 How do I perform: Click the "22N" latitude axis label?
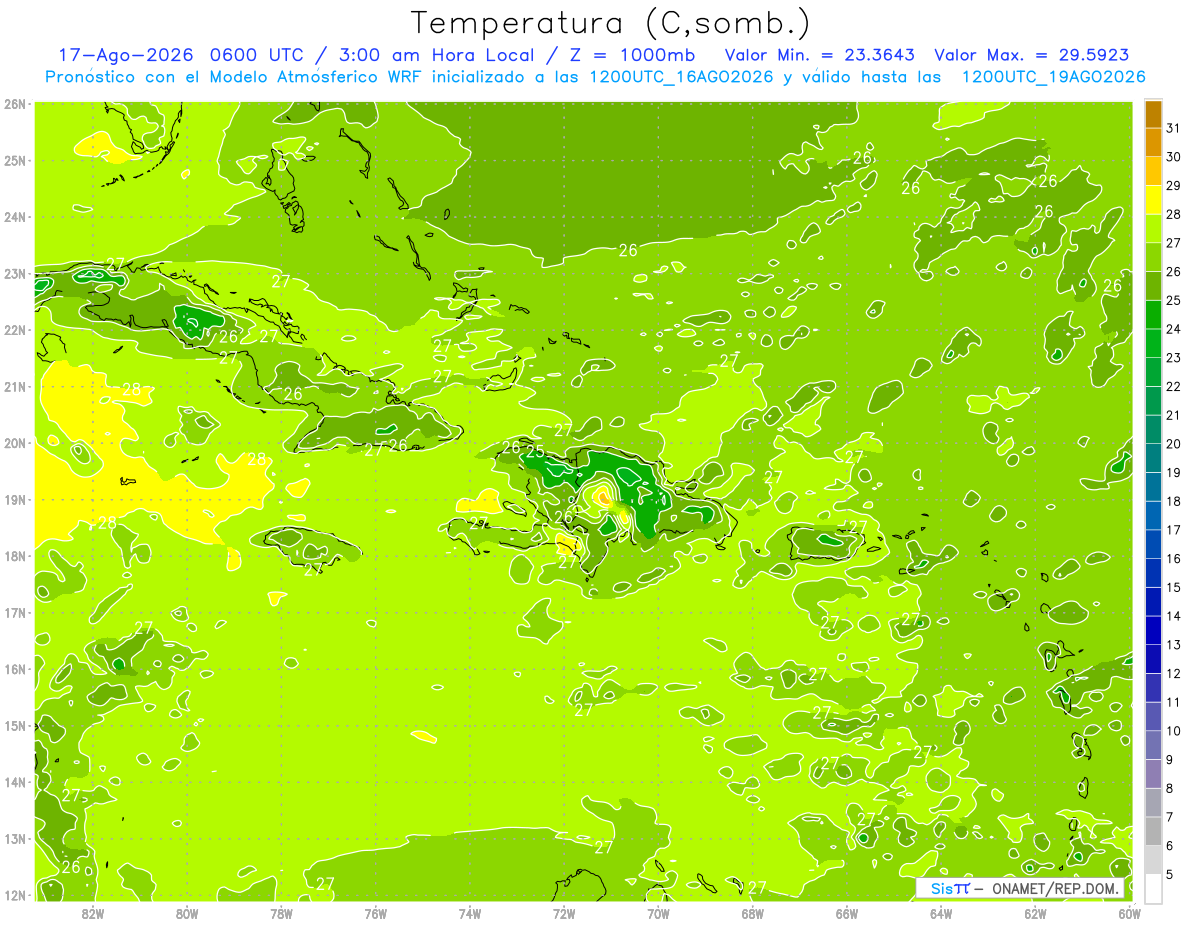(14, 330)
